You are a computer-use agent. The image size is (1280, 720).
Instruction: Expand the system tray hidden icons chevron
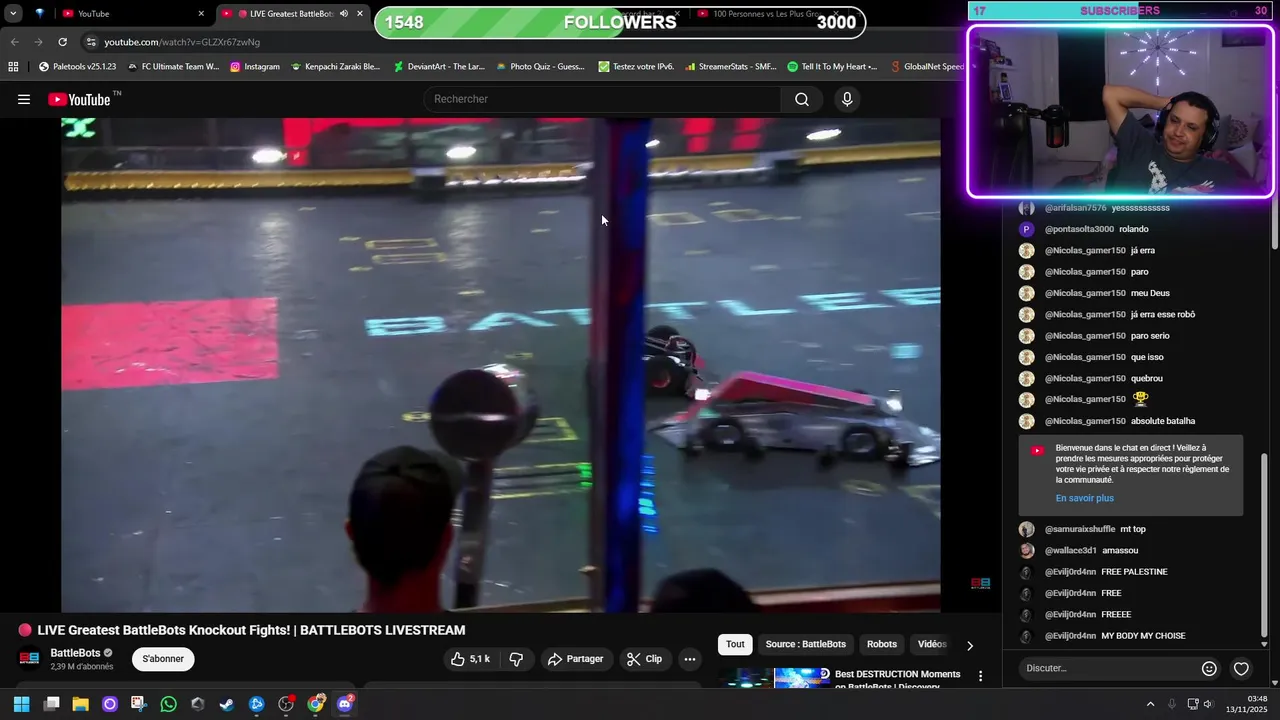(x=1150, y=704)
